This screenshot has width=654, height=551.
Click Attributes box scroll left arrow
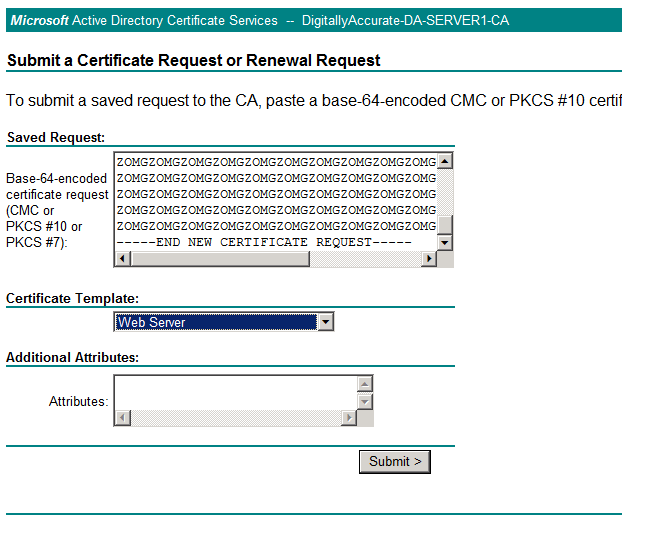pyautogui.click(x=123, y=417)
